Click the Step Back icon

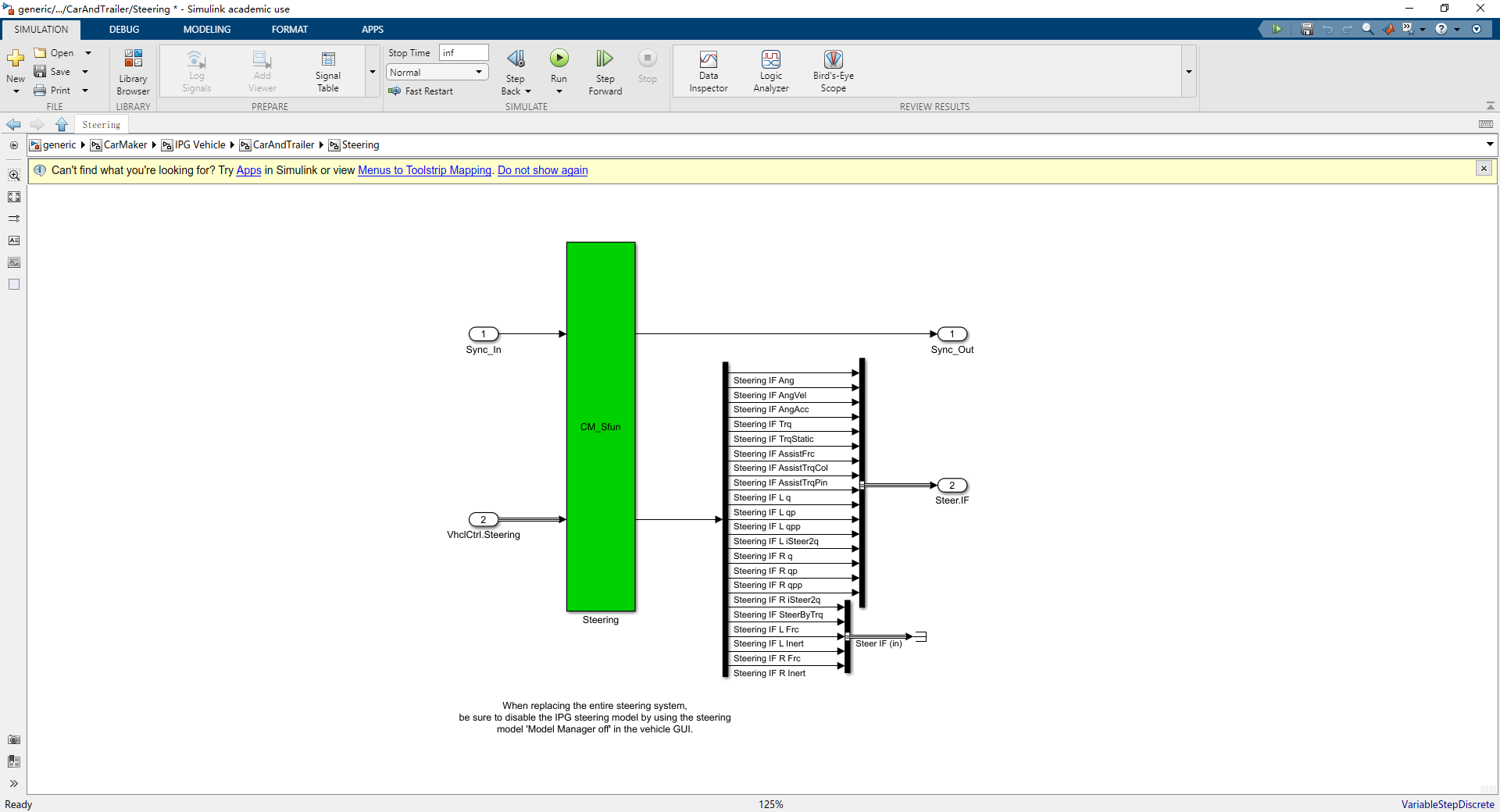[516, 59]
